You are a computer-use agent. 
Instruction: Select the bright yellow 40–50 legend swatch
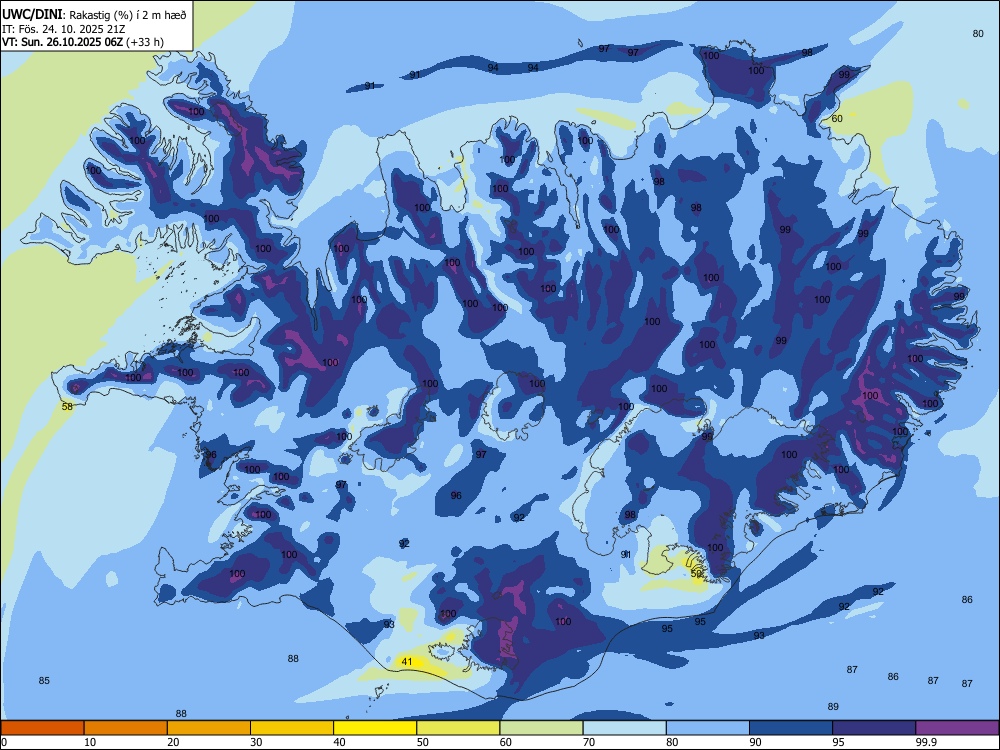375,728
